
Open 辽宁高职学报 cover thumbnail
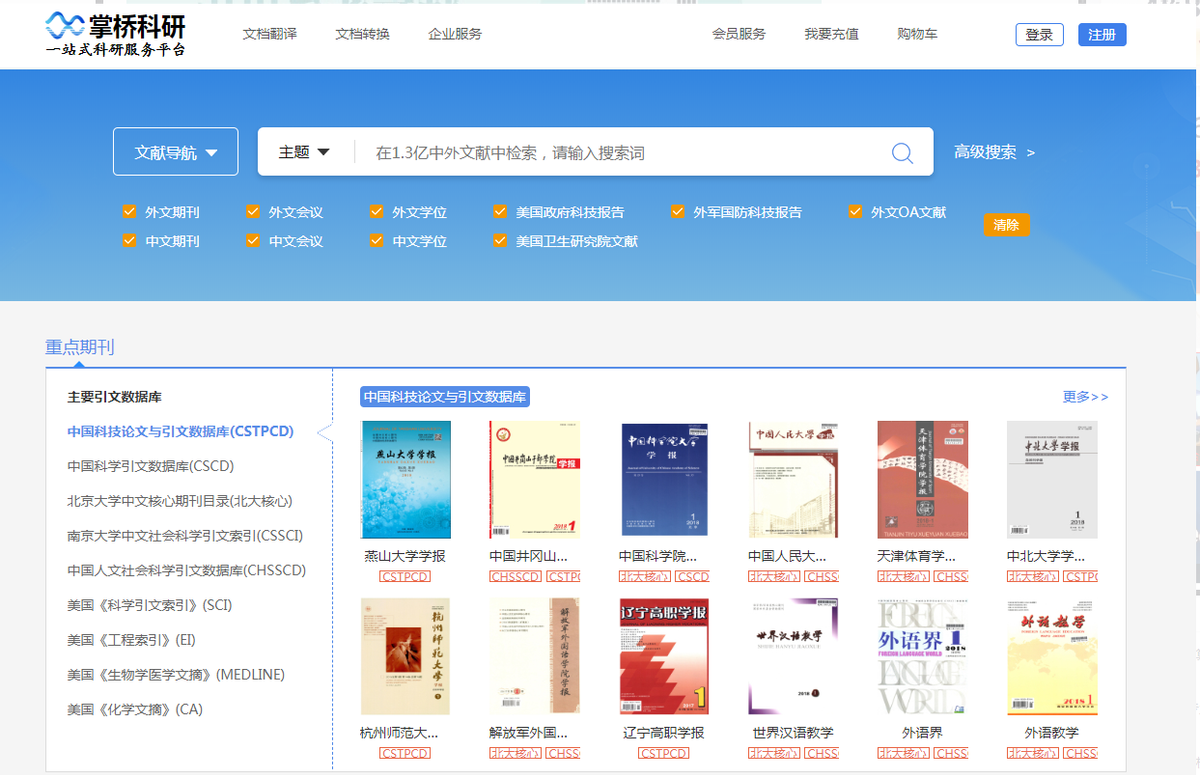click(x=664, y=657)
